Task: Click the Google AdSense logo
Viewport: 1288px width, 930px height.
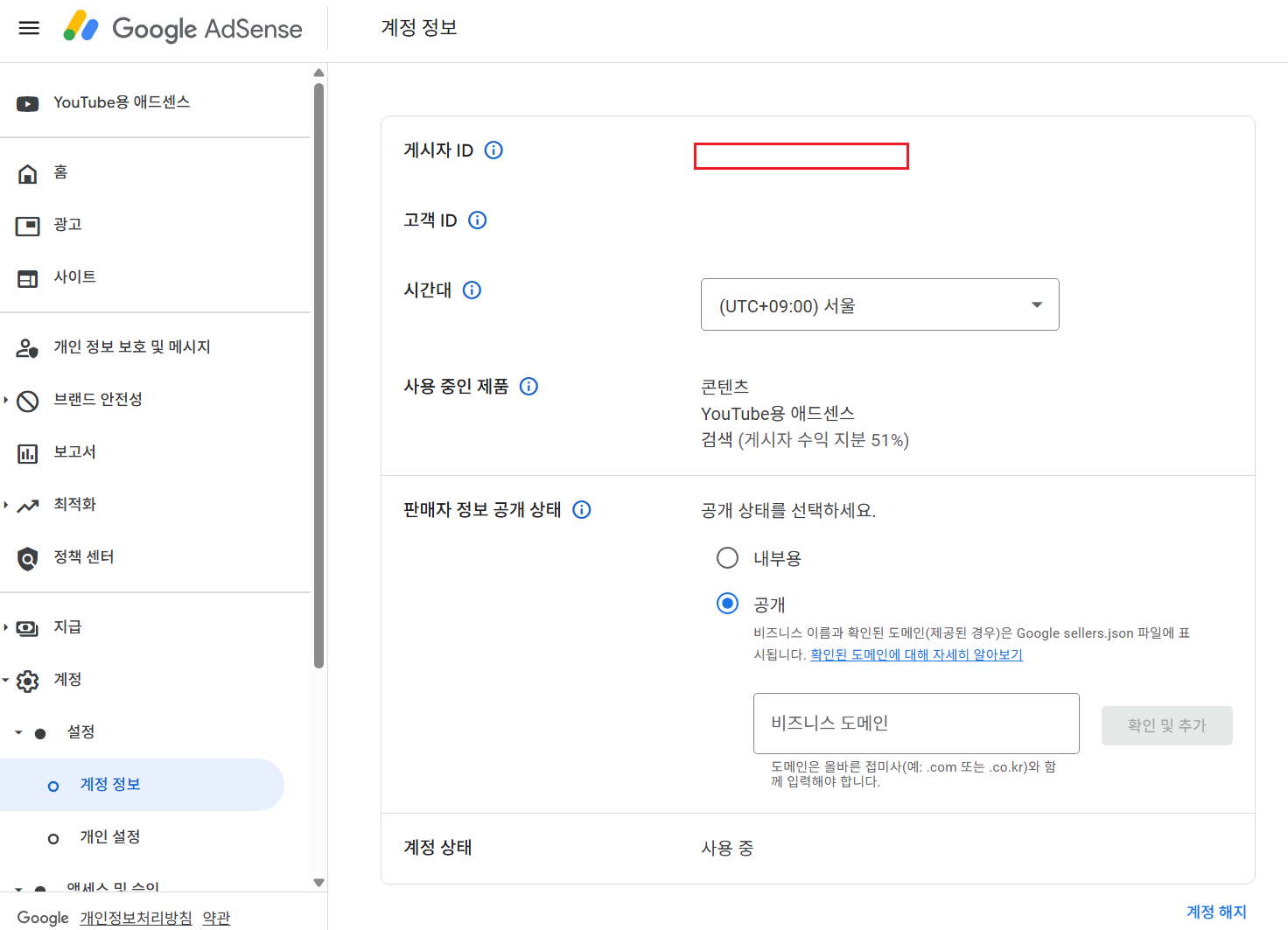Action: click(x=182, y=28)
